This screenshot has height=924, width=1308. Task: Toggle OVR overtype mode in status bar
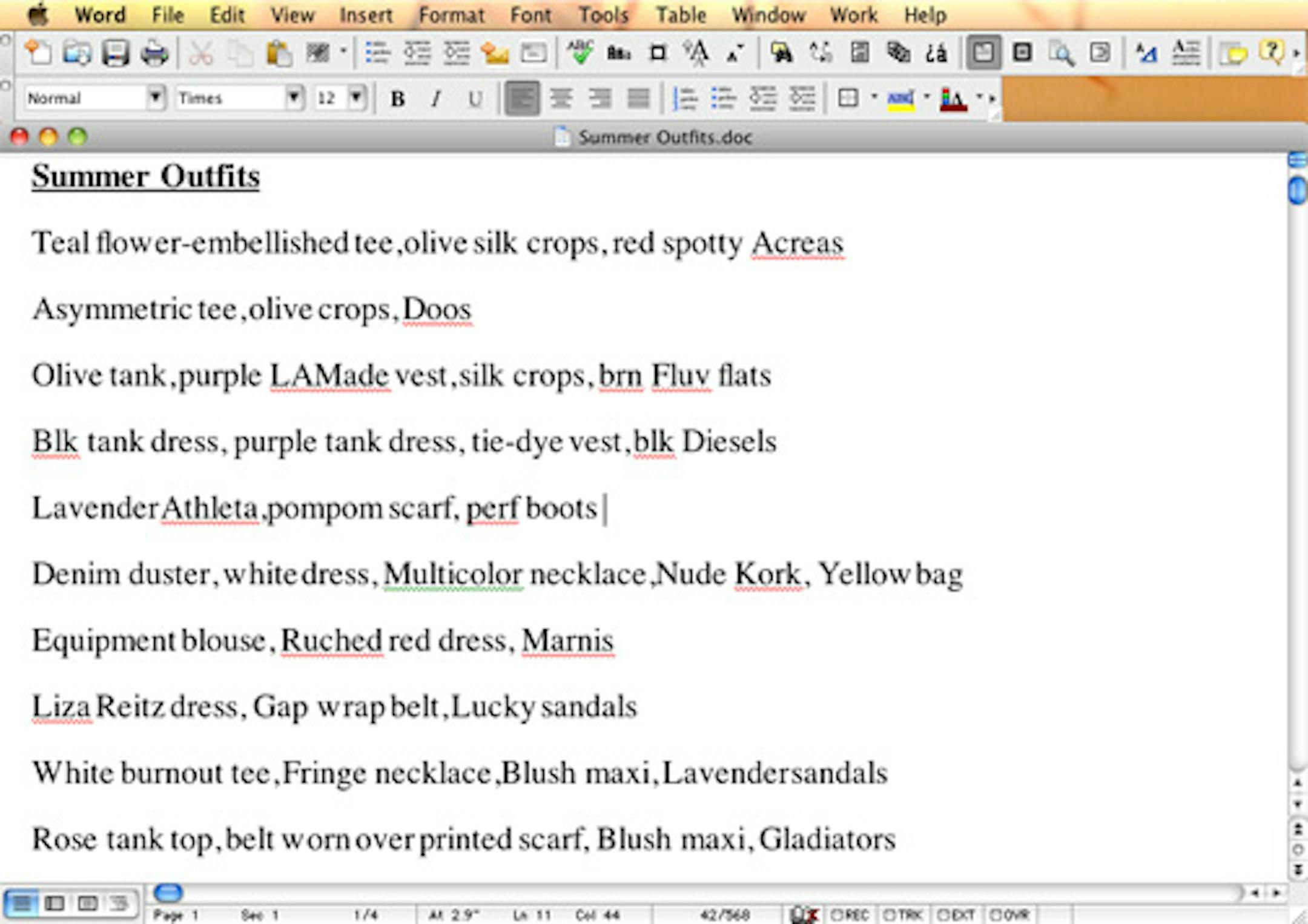tap(1009, 914)
